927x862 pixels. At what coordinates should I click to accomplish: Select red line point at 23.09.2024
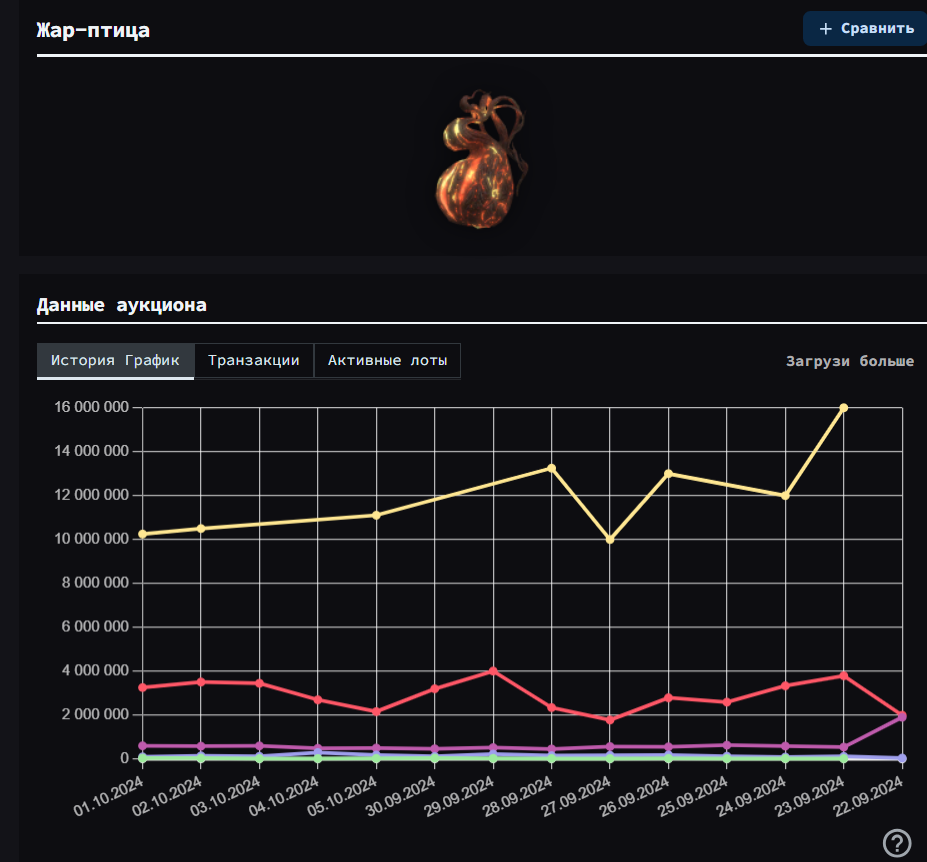(x=844, y=676)
